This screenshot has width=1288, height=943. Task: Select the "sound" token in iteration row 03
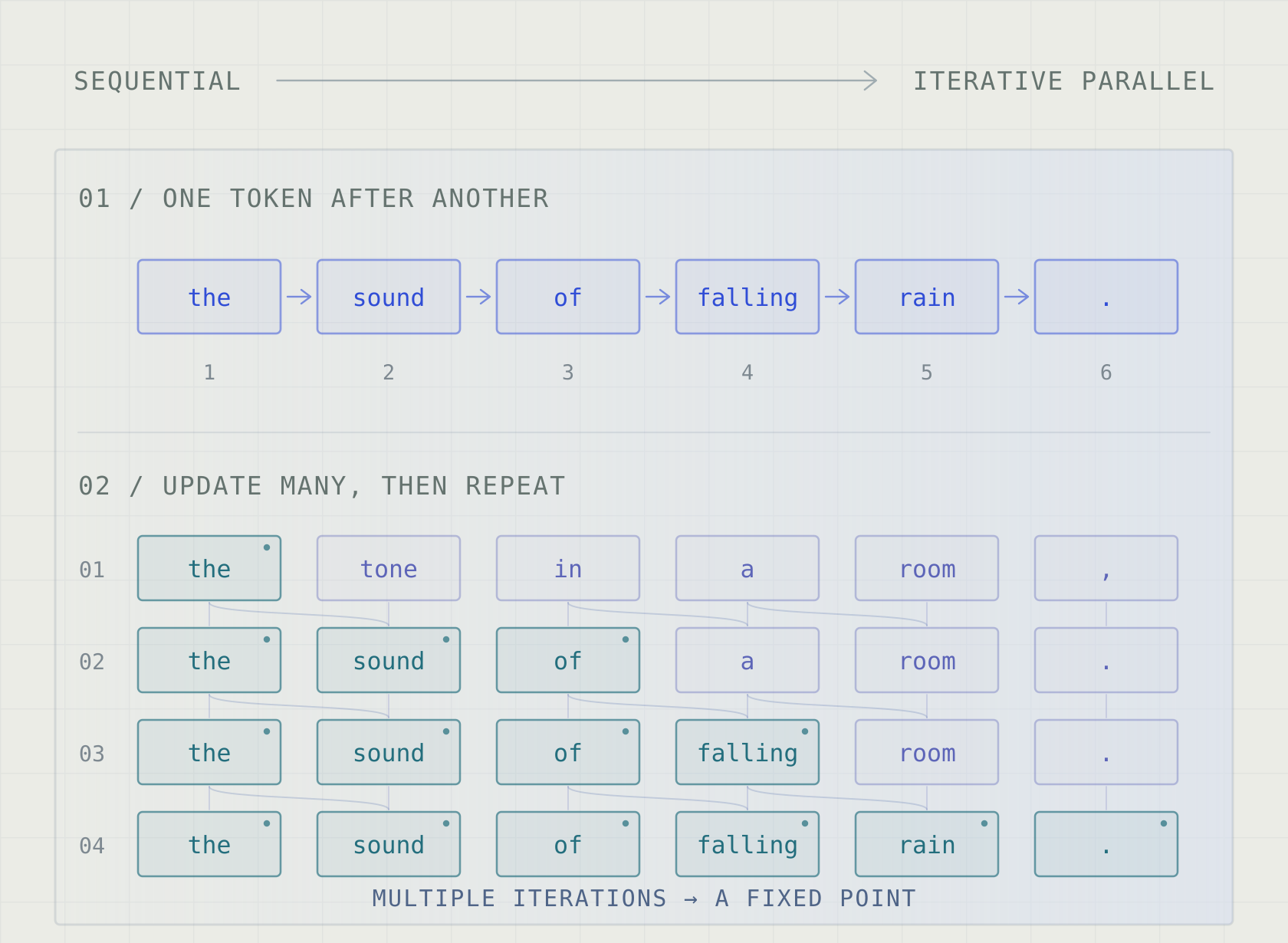pos(389,752)
